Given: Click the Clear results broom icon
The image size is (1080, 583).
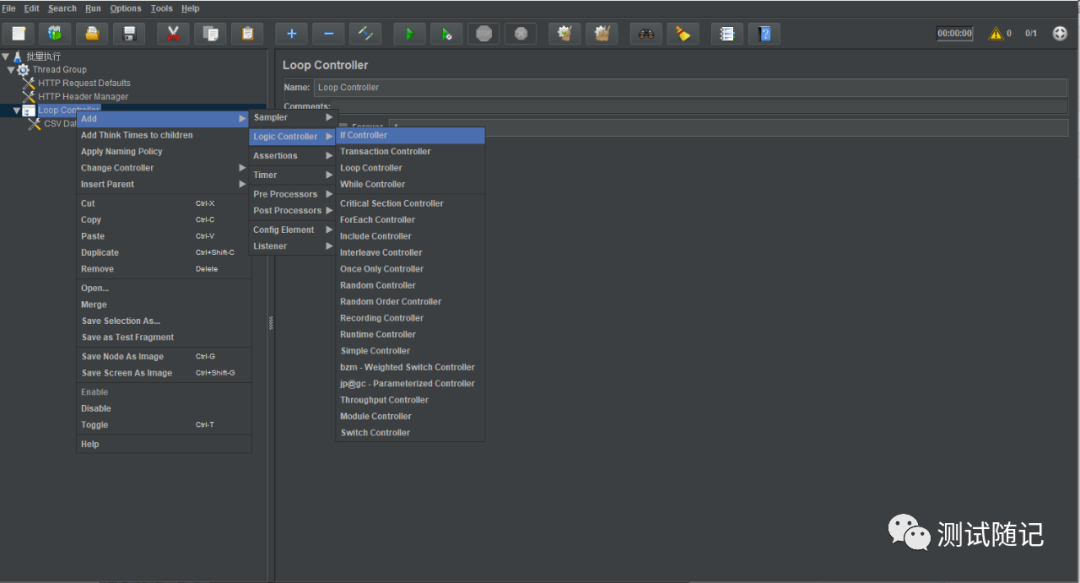Looking at the screenshot, I should coord(565,33).
